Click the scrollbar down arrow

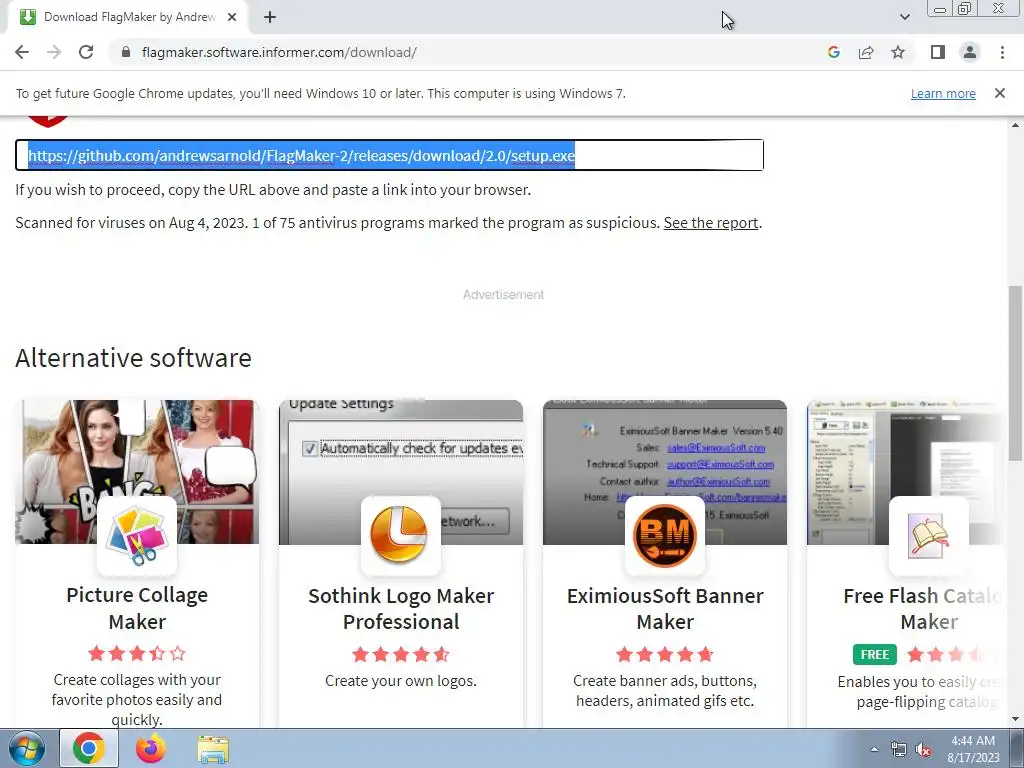click(x=1015, y=719)
